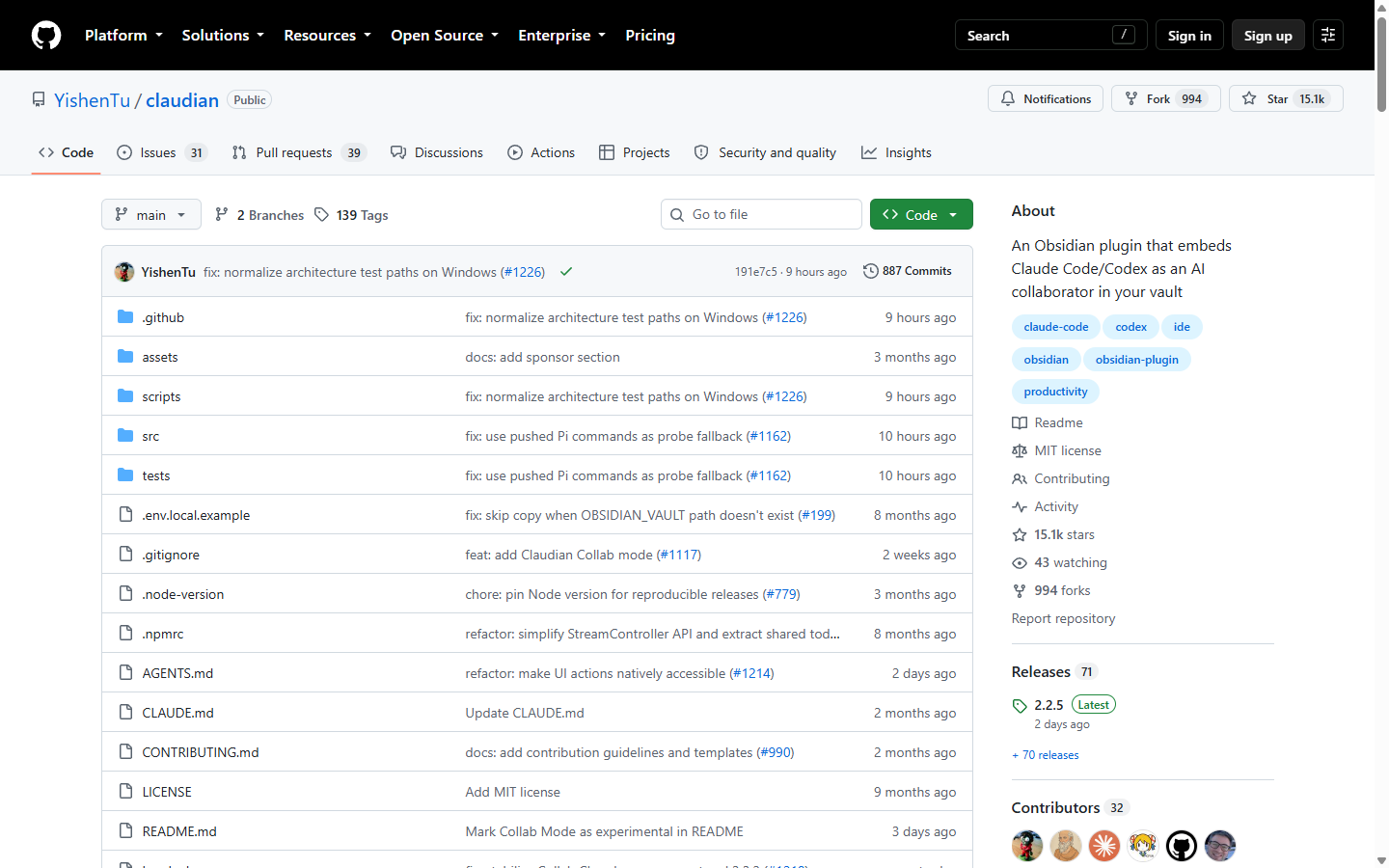
Task: Click the scripts folder icon
Action: coord(125,395)
